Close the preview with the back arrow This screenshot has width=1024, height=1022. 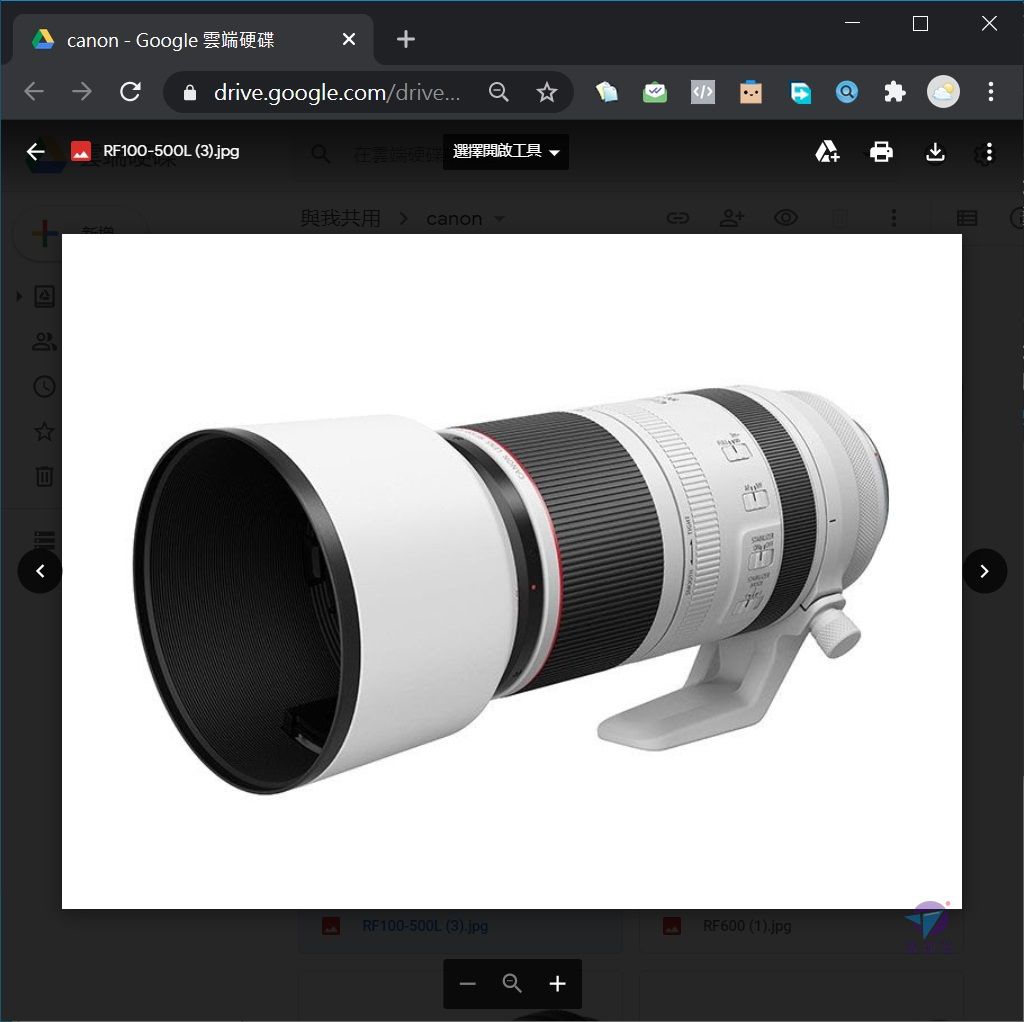35,152
